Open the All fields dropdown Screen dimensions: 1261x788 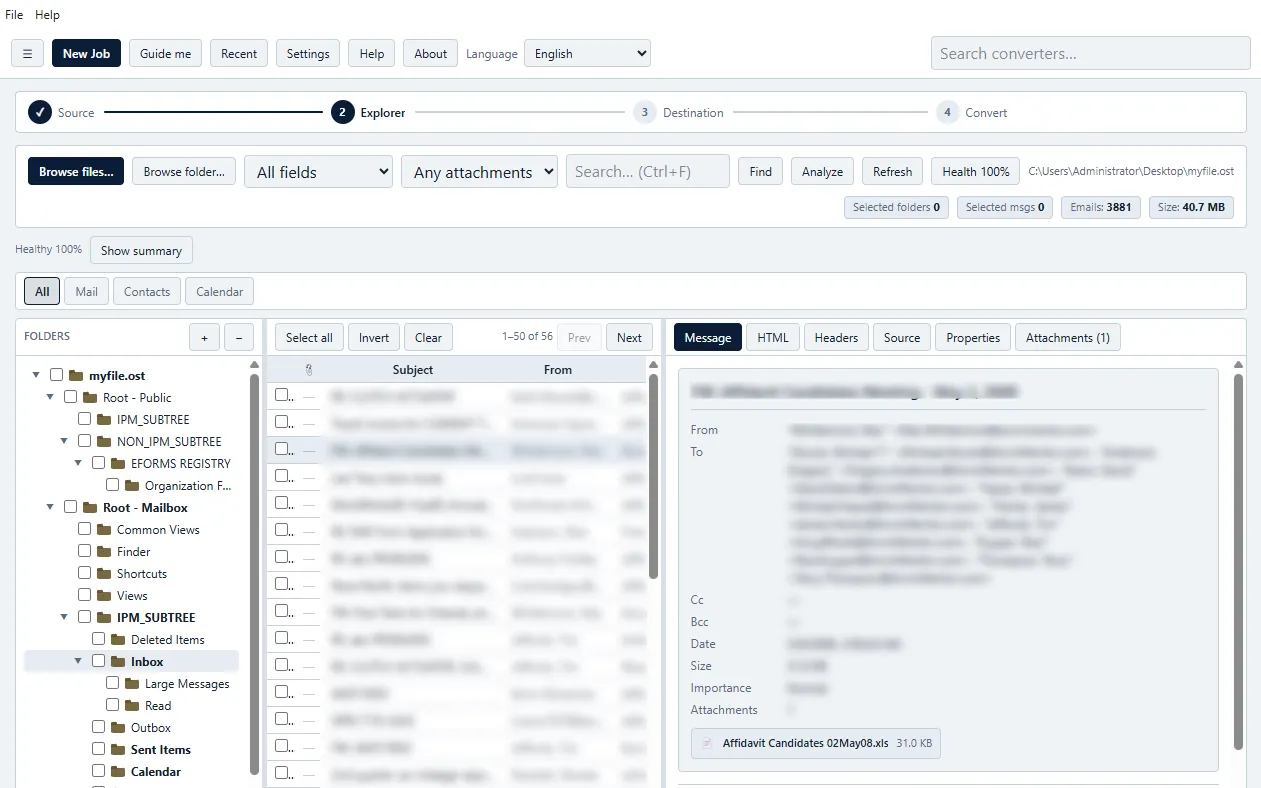[319, 171]
